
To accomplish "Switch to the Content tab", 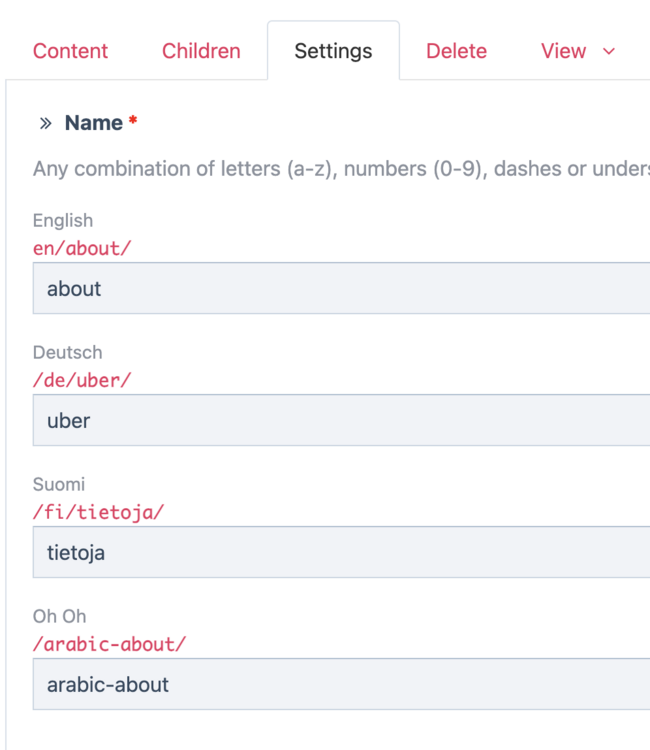I will [x=70, y=51].
